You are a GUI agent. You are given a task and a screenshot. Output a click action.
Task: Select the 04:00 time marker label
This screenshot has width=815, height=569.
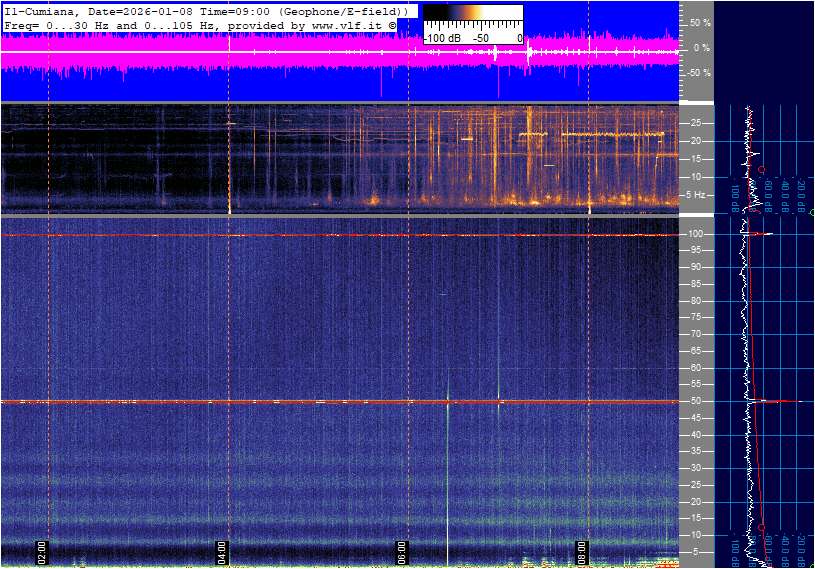[x=222, y=551]
